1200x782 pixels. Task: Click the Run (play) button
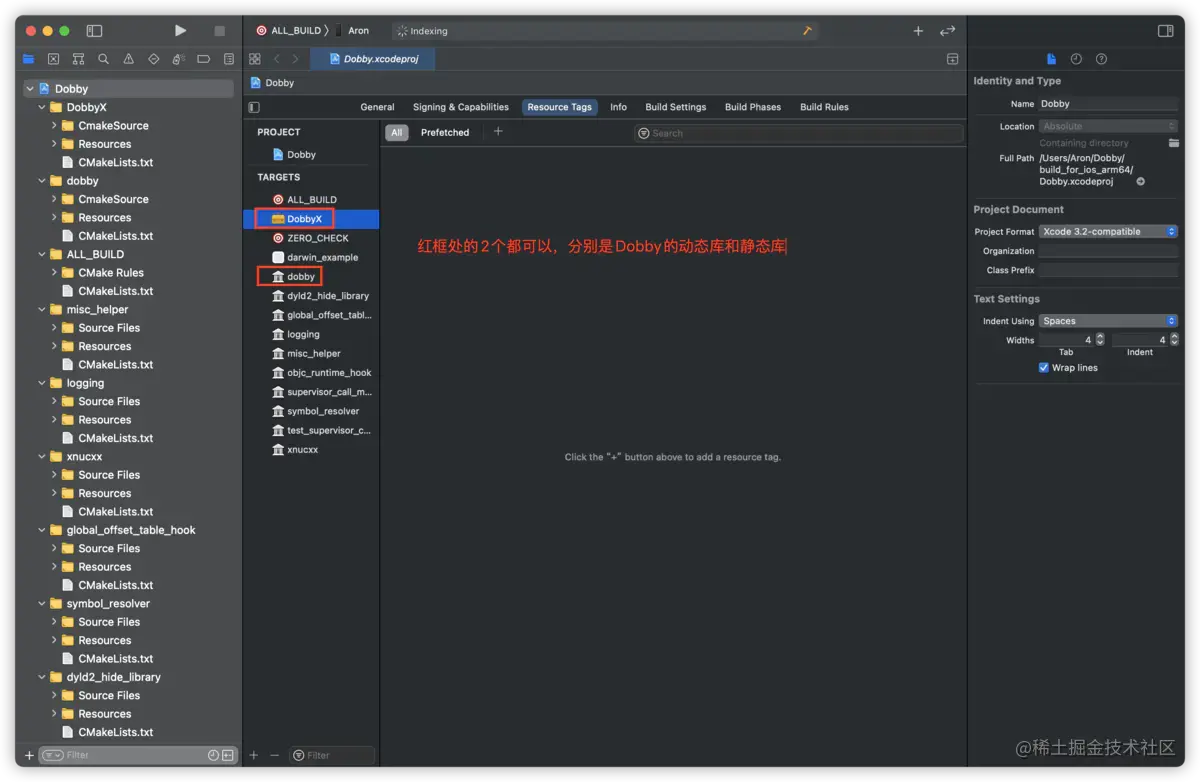[x=180, y=31]
